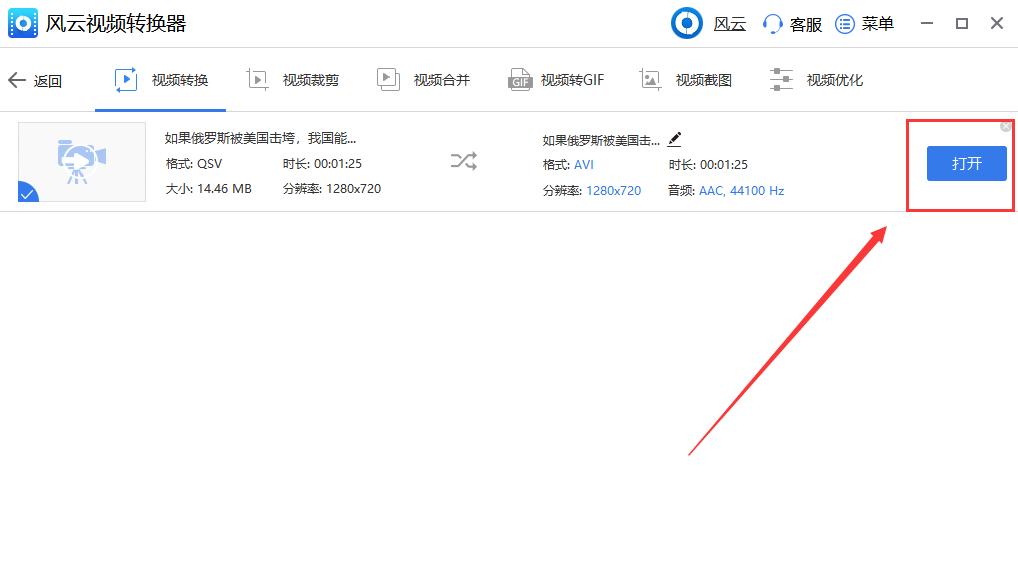Click the 打开 button
This screenshot has width=1018, height=570.
tap(966, 163)
